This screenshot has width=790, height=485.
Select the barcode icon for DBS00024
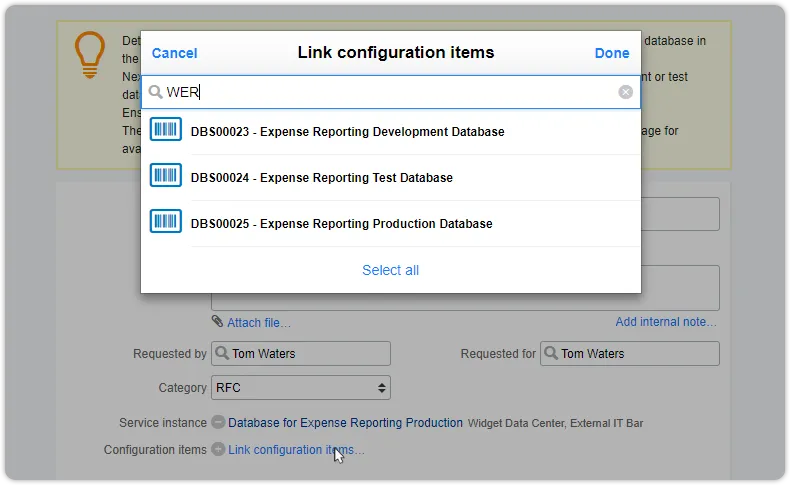point(166,175)
